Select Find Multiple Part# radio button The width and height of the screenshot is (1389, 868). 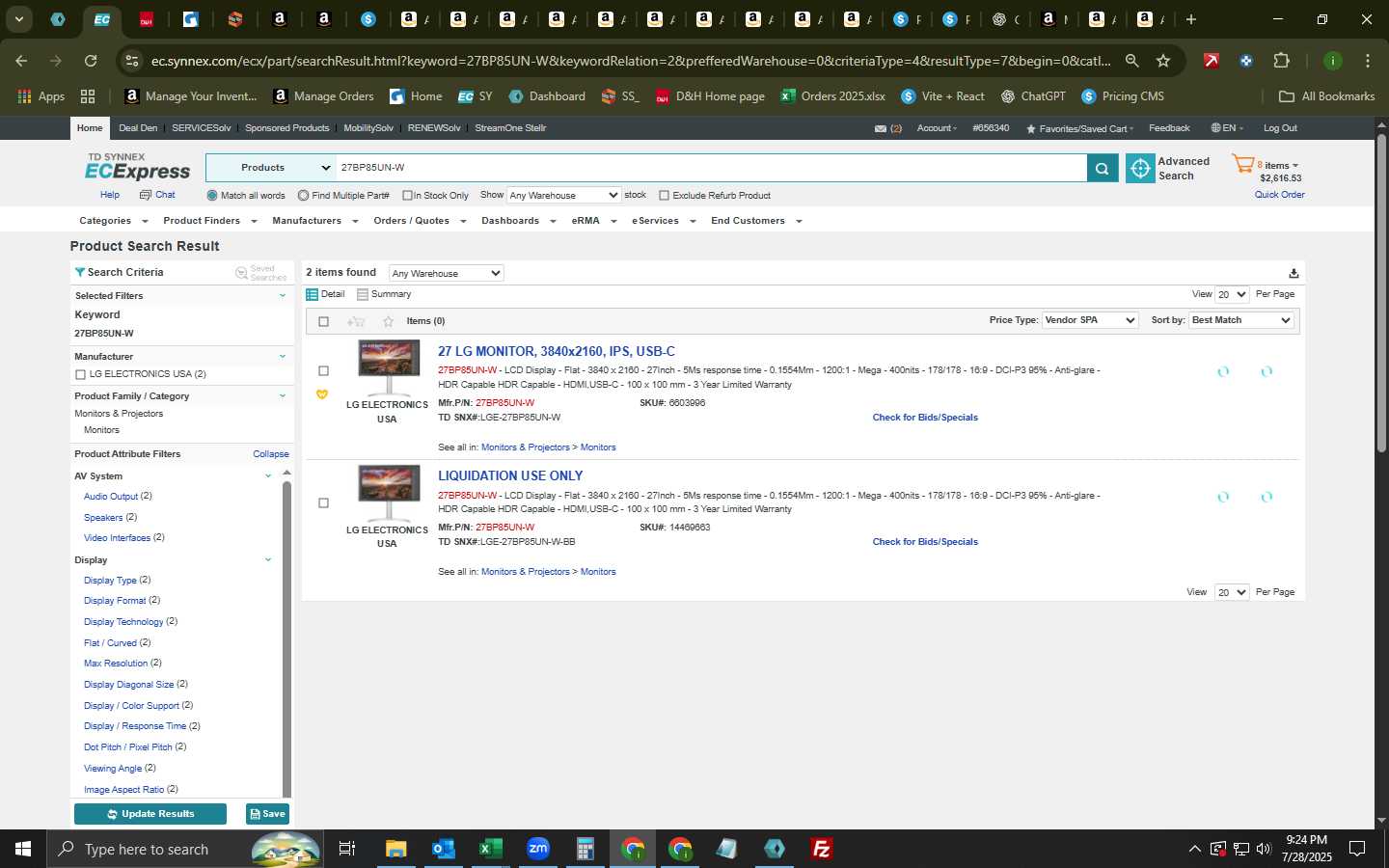[x=303, y=196]
